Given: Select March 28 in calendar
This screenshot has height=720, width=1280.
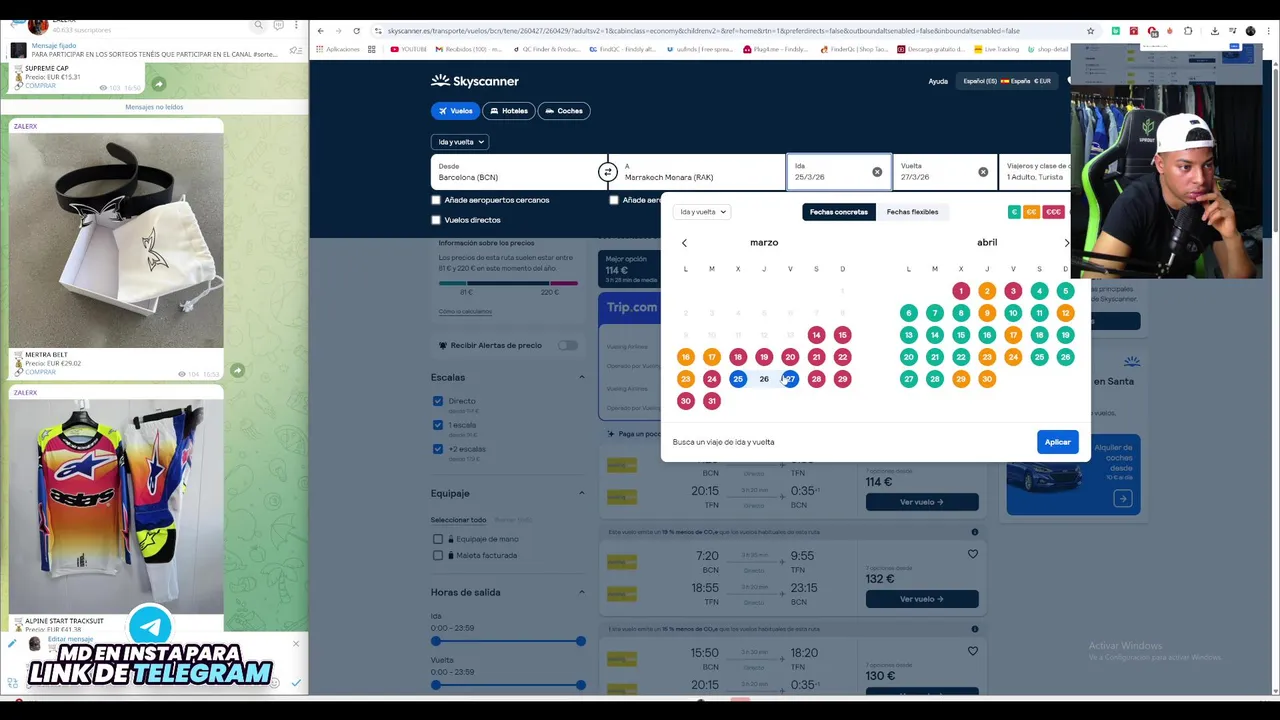Looking at the screenshot, I should pyautogui.click(x=816, y=379).
